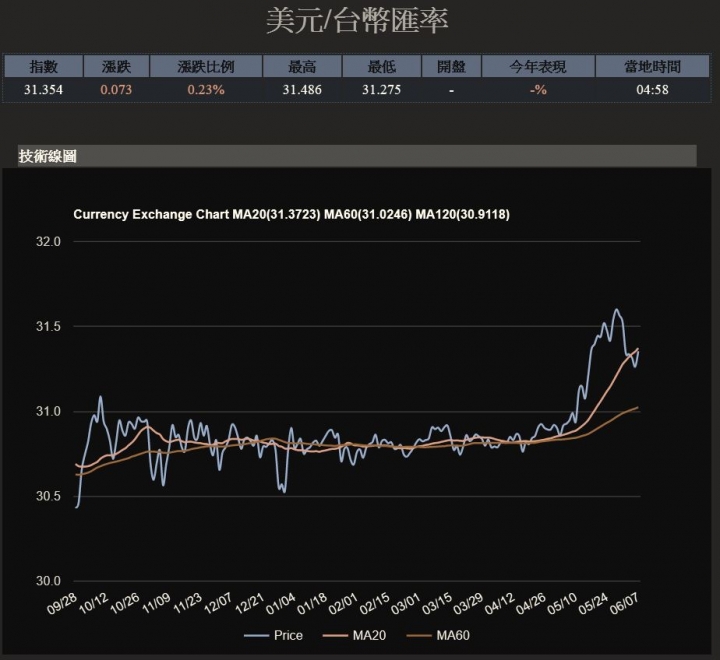Click the 12/07 date axis label

[x=218, y=603]
